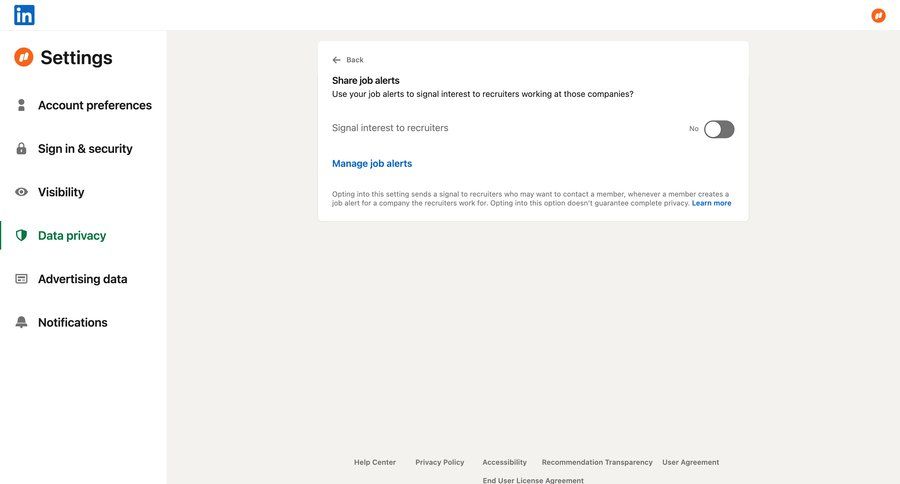The height and width of the screenshot is (484, 900).
Task: Enable Signal interest to recruiters toggle
Action: tap(719, 129)
